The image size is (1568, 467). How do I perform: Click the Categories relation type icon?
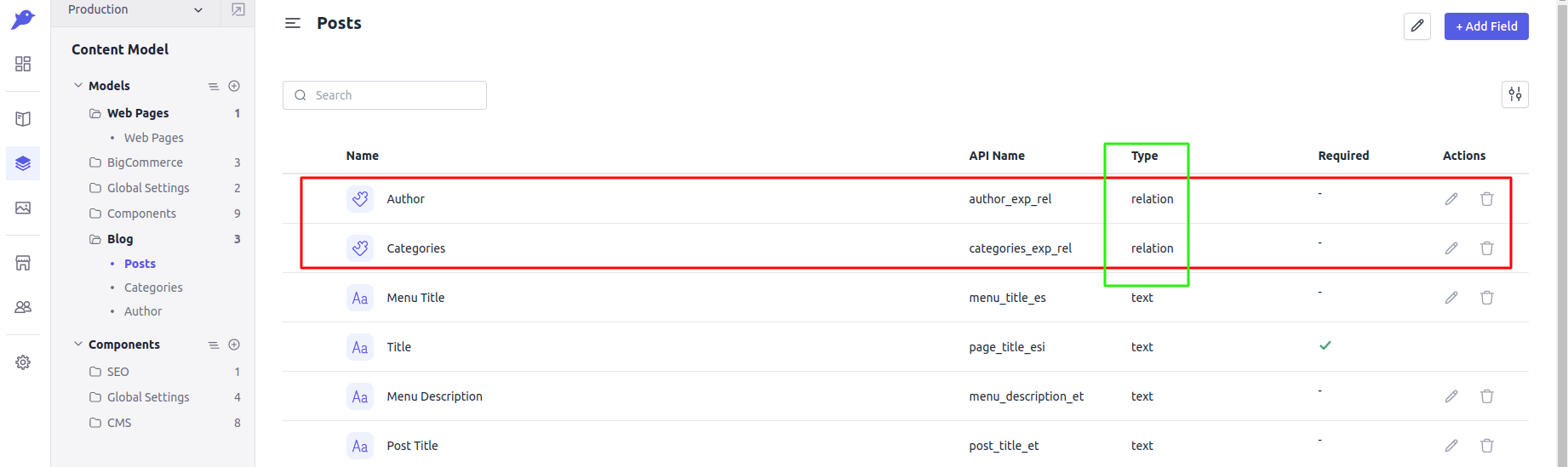360,248
